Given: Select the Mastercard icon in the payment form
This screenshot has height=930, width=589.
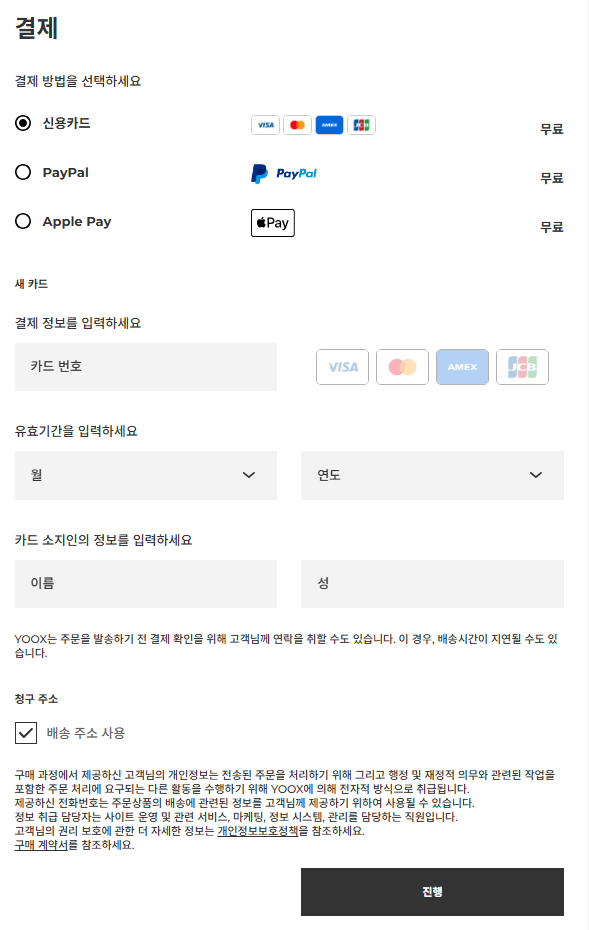Looking at the screenshot, I should 402,367.
